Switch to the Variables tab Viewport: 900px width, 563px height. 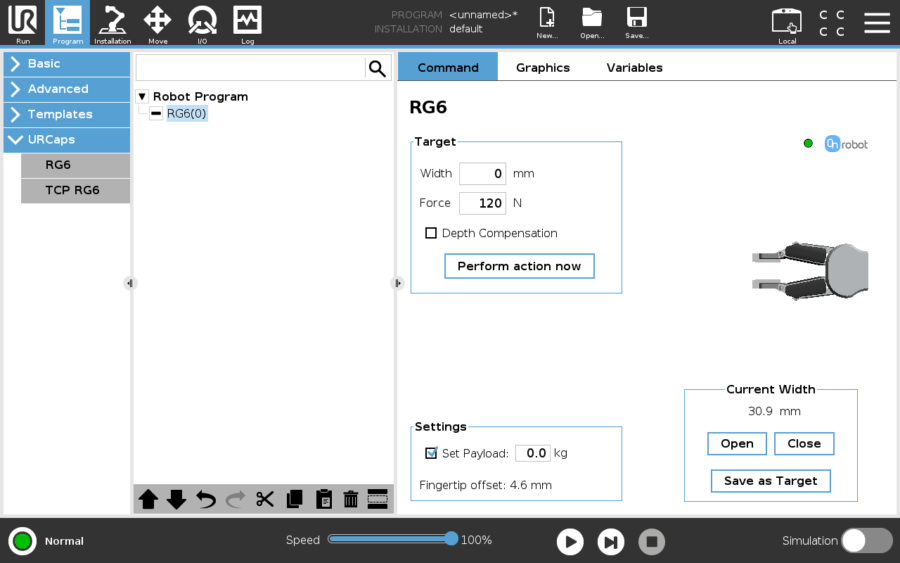point(634,67)
